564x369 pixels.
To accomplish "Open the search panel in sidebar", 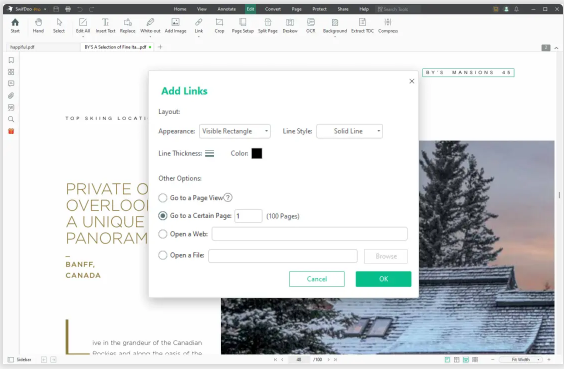I will point(11,119).
